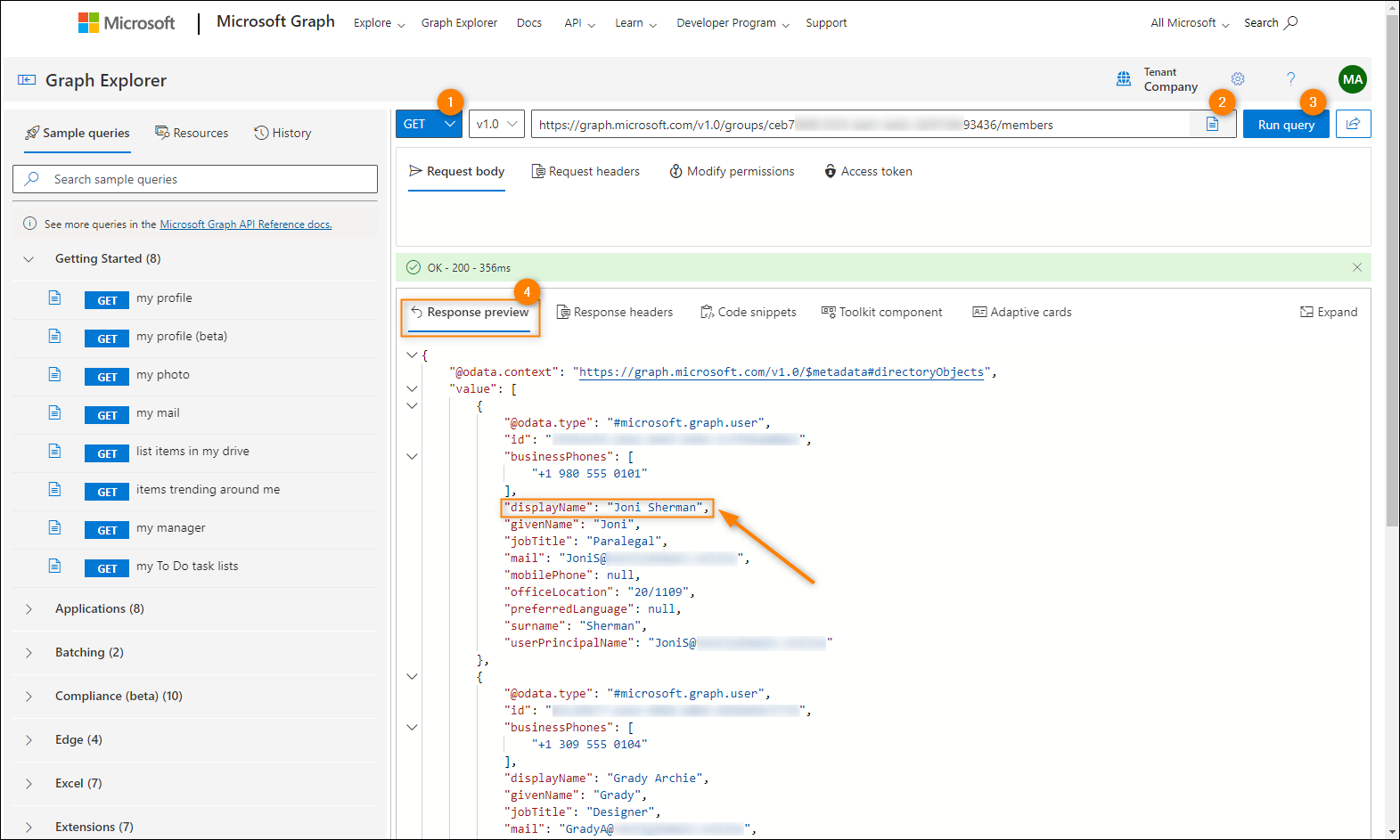Open the MA profile avatar
Viewport: 1400px width, 840px height.
tap(1352, 79)
